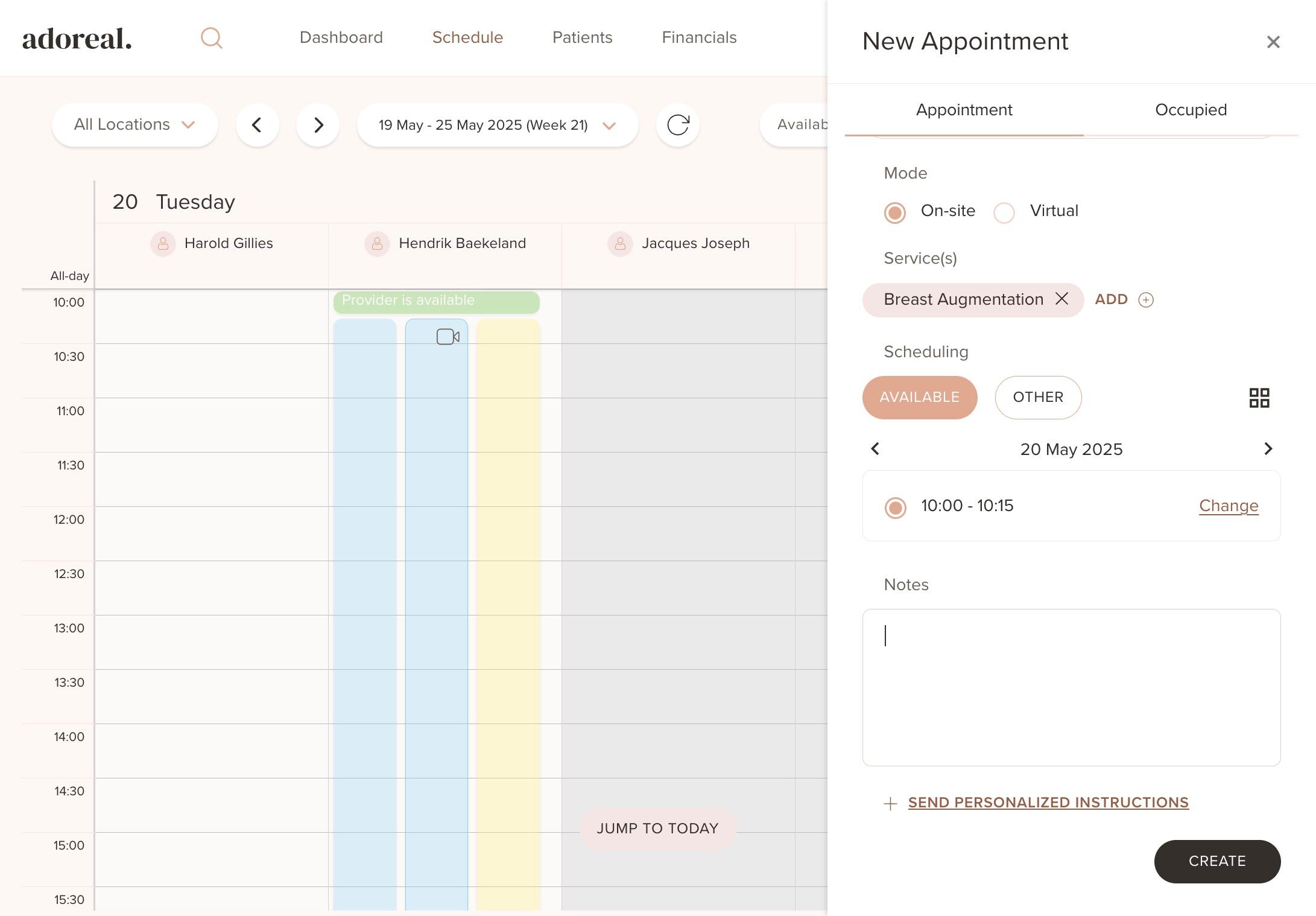Image resolution: width=1316 pixels, height=916 pixels.
Task: Open the Patients menu
Action: point(582,37)
